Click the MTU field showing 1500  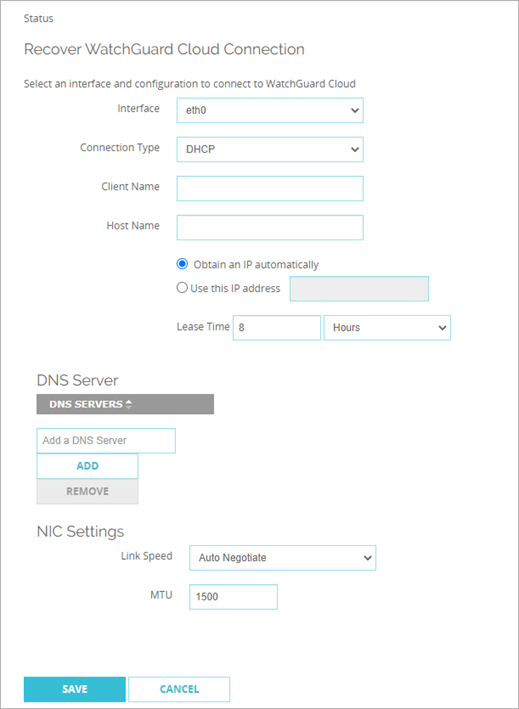tap(233, 597)
